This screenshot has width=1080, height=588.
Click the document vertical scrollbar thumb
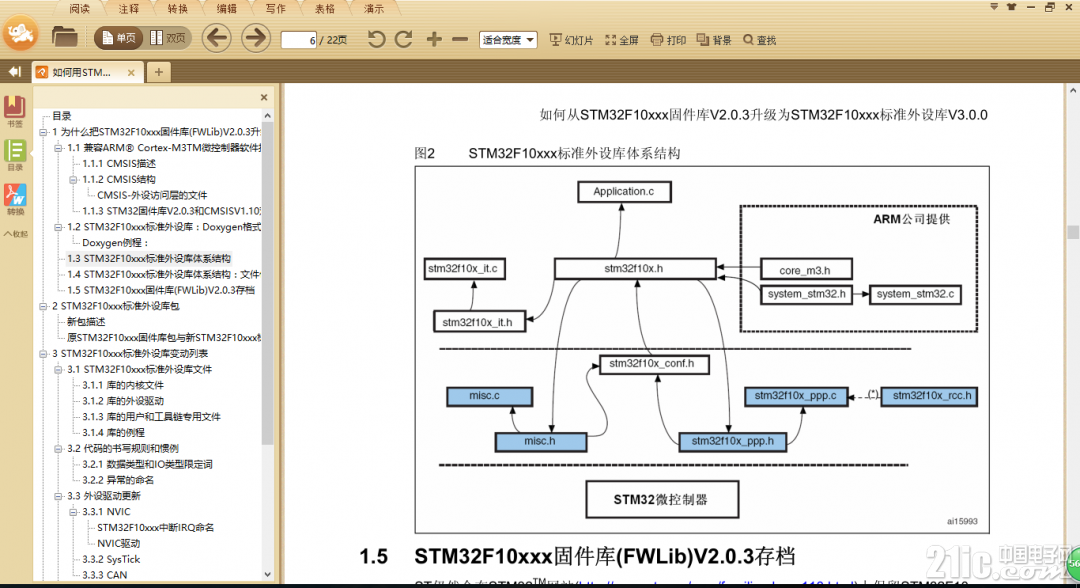[1072, 232]
